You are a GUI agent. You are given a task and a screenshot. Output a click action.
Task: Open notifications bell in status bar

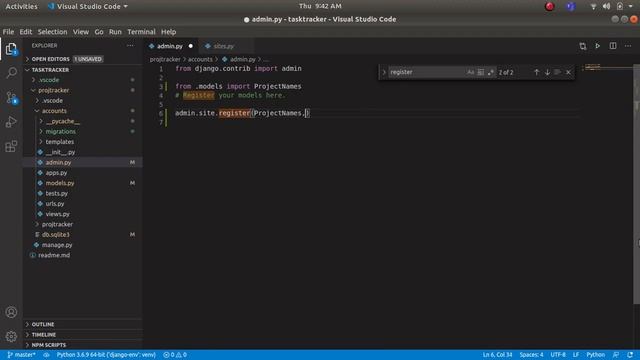coord(630,355)
